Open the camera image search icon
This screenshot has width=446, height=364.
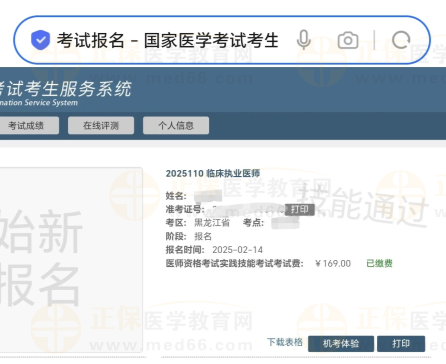pyautogui.click(x=348, y=40)
